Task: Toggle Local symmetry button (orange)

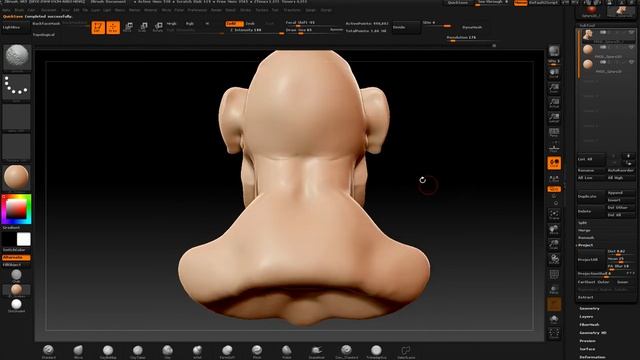Action: (554, 163)
